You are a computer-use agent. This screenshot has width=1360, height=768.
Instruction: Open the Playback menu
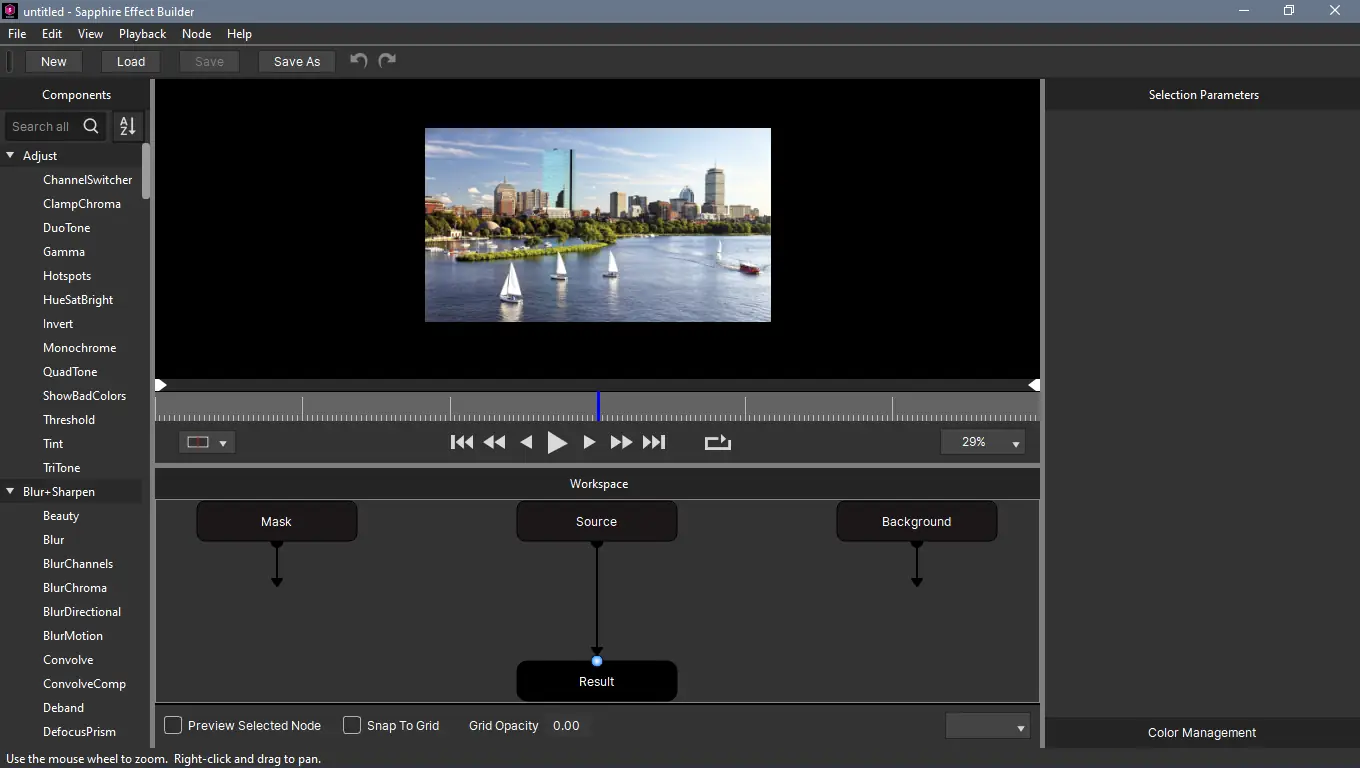click(x=142, y=33)
